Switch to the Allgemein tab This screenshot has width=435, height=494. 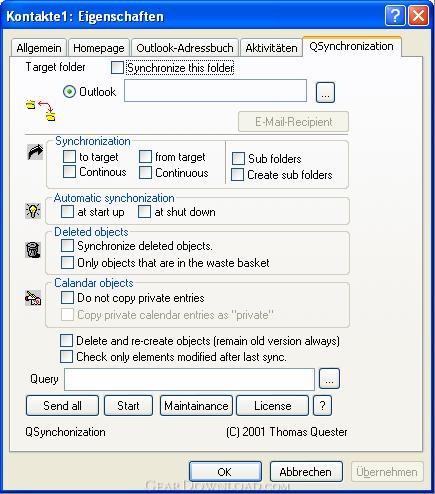coord(39,48)
